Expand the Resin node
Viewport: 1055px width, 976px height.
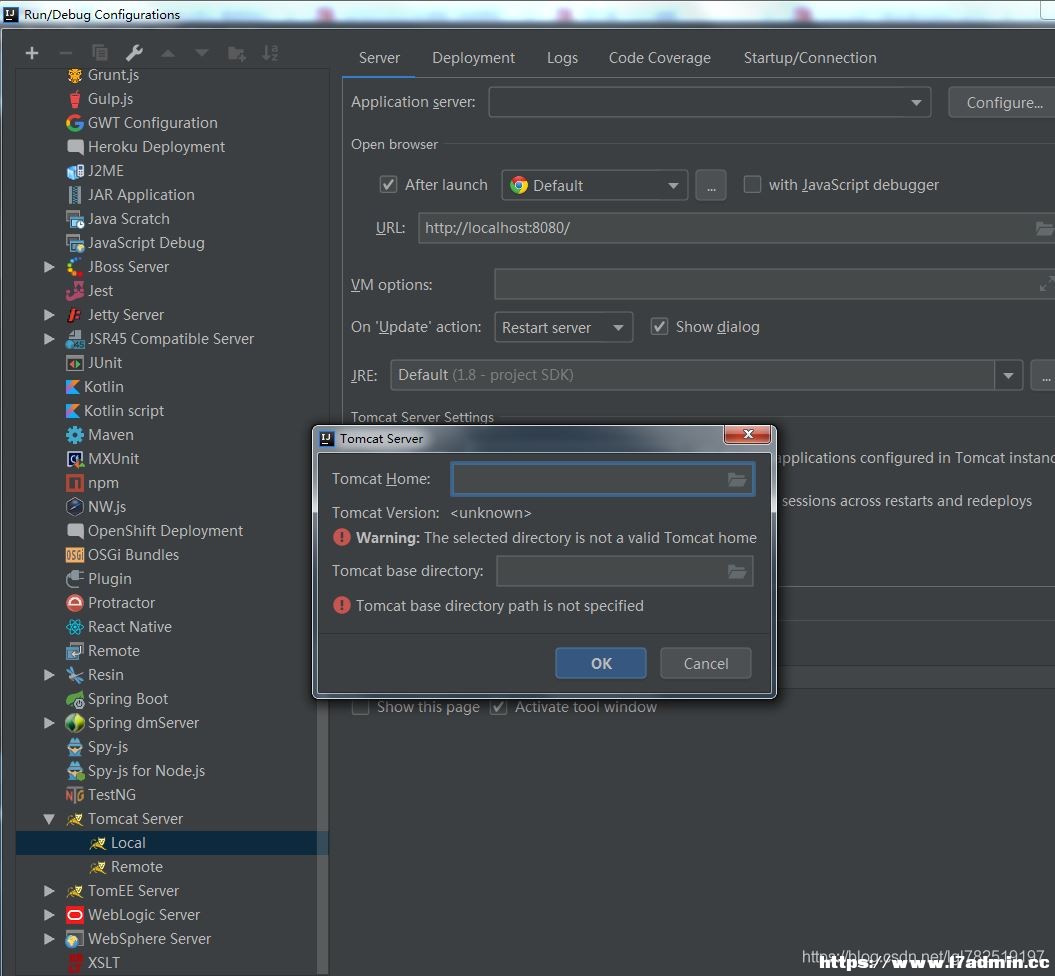click(49, 675)
